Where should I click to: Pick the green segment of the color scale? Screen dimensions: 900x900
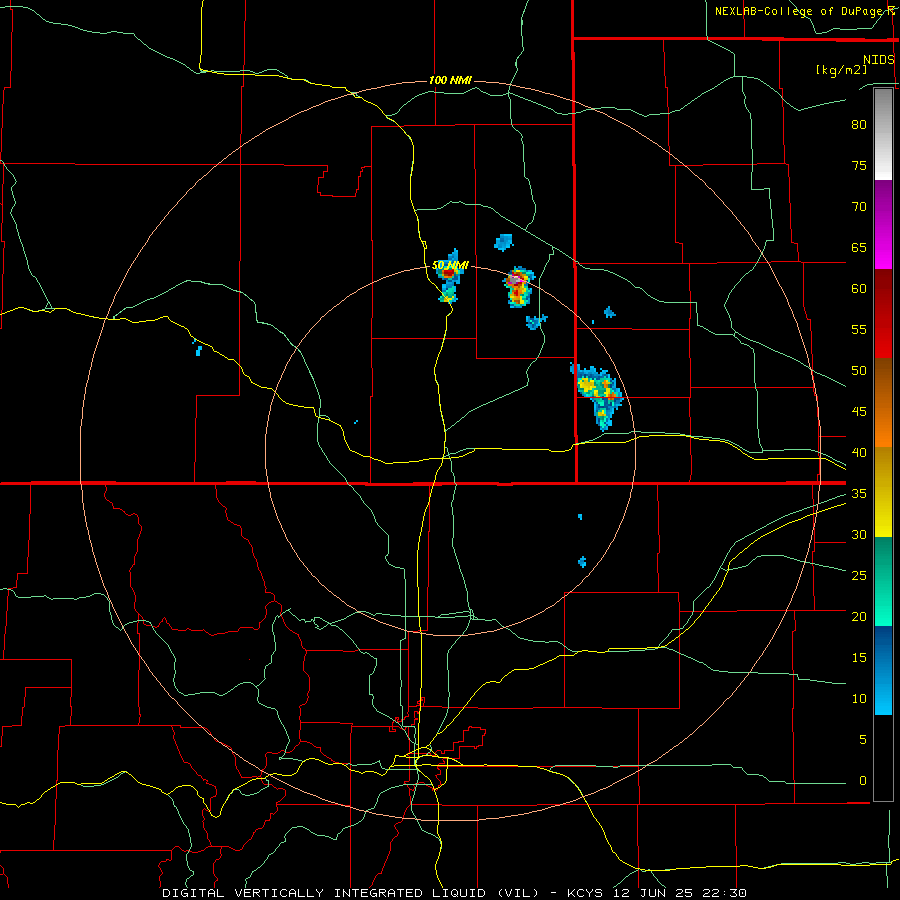pos(883,581)
